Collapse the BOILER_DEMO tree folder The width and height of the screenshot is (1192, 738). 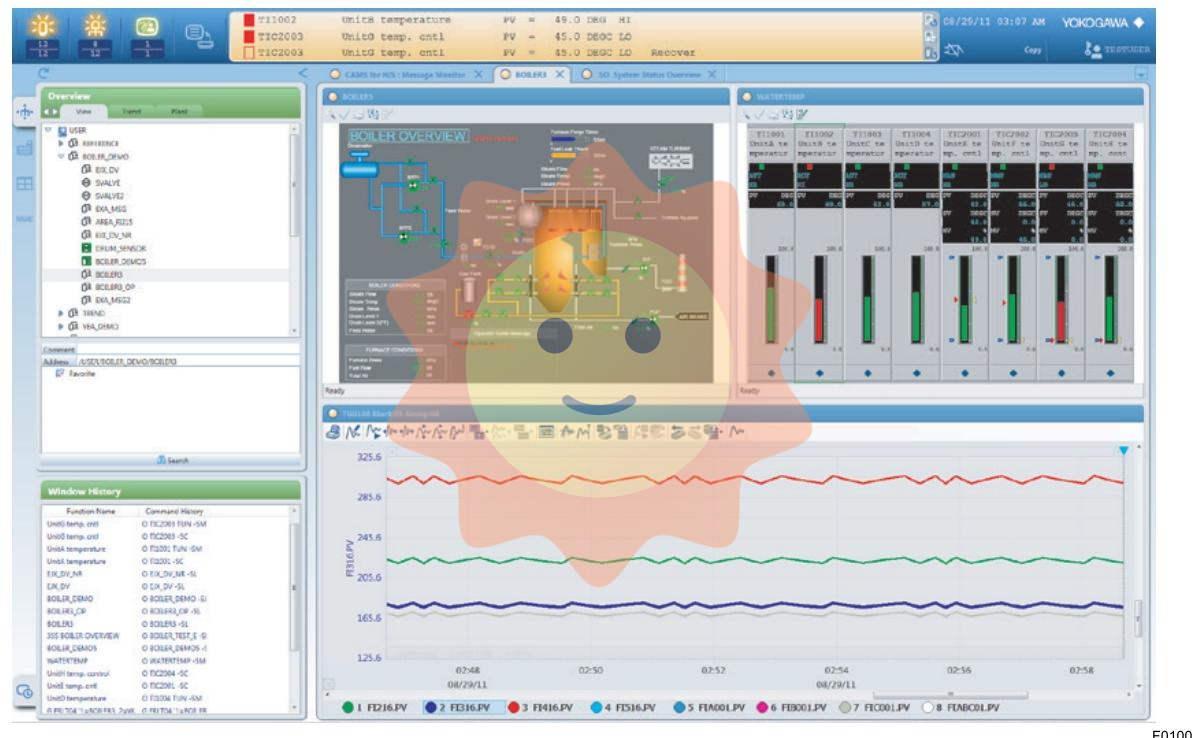[x=59, y=156]
